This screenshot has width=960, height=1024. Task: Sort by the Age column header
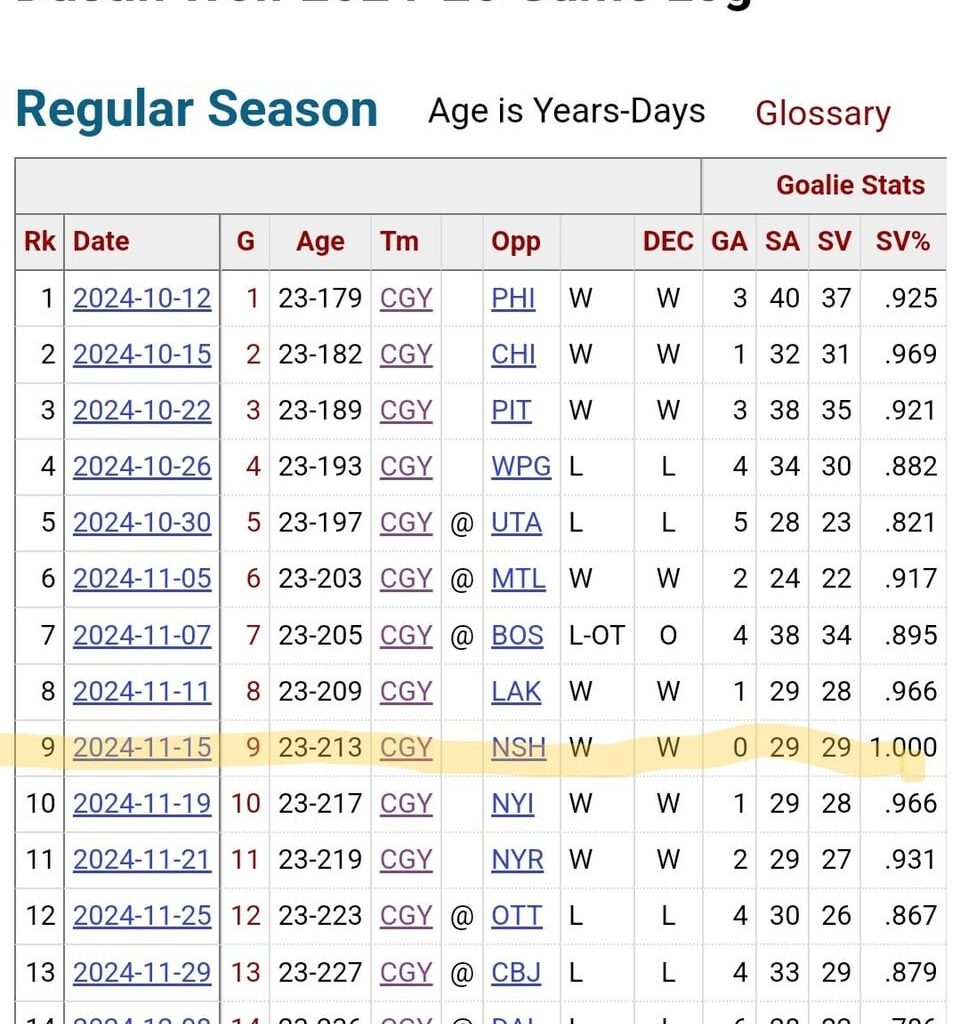[x=320, y=241]
